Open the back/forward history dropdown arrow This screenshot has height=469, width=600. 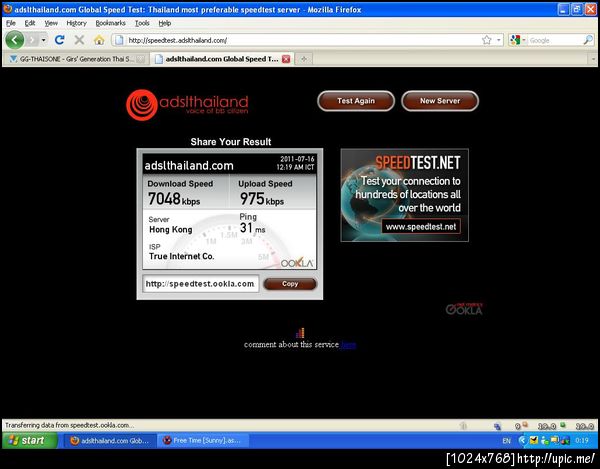tap(44, 40)
